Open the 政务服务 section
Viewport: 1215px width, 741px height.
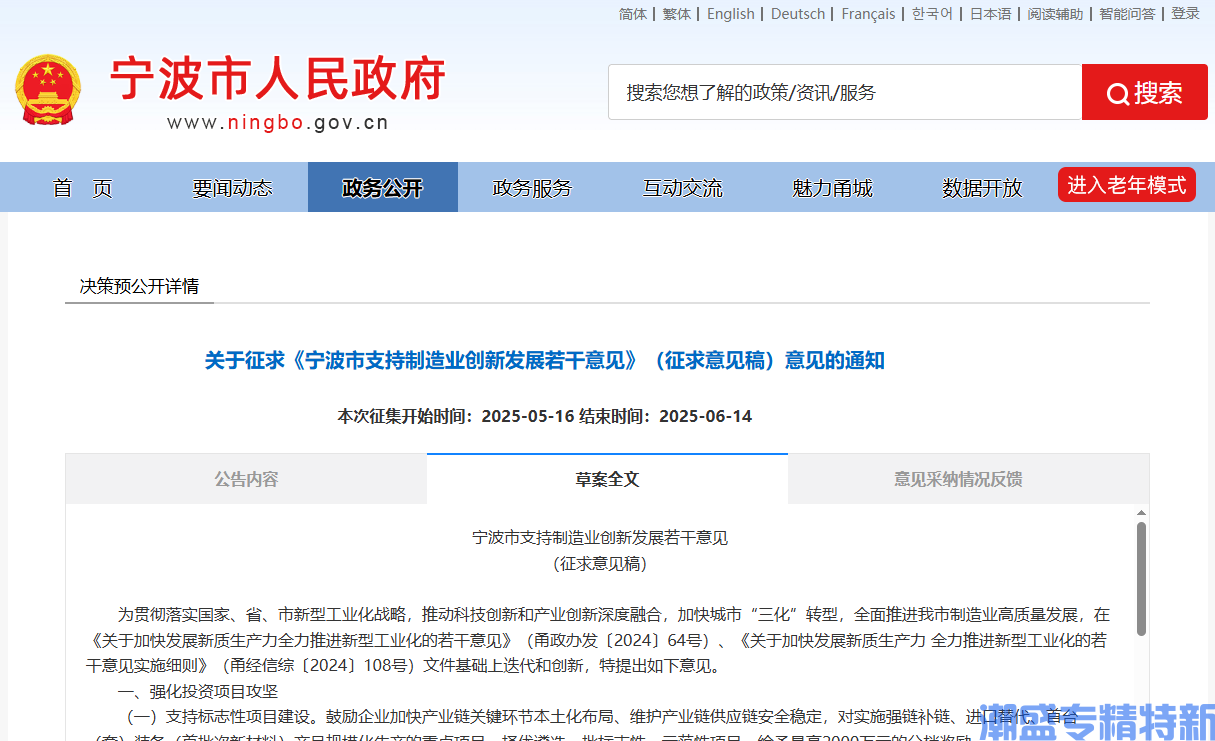pyautogui.click(x=530, y=187)
